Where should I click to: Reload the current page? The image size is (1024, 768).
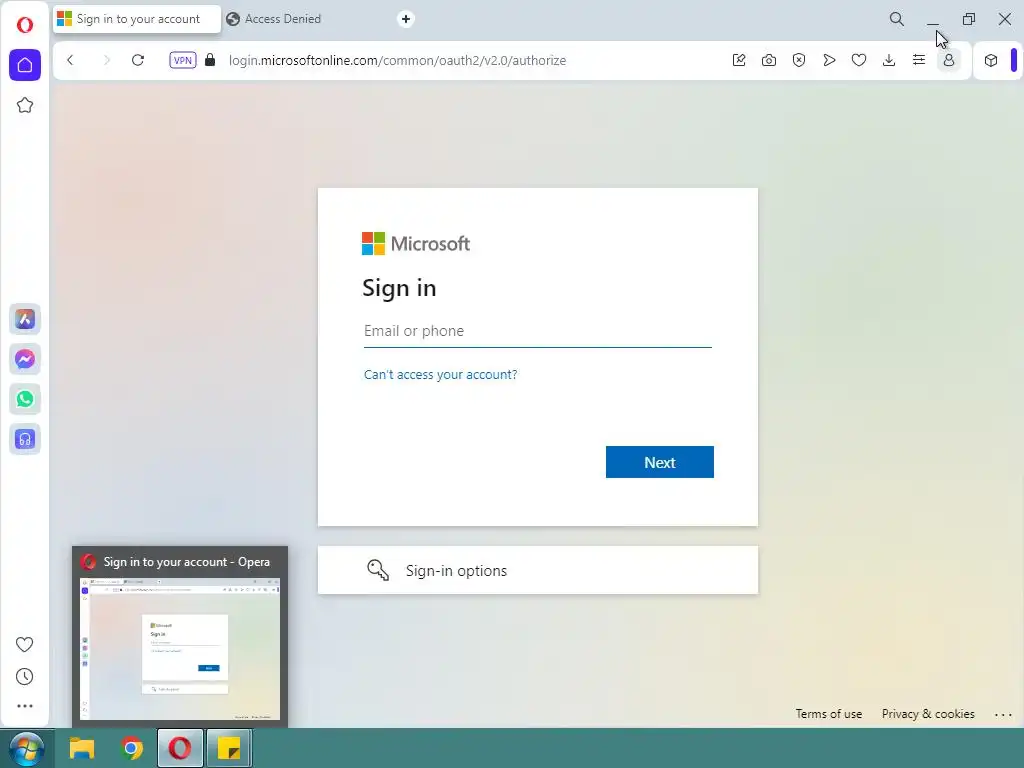138,60
